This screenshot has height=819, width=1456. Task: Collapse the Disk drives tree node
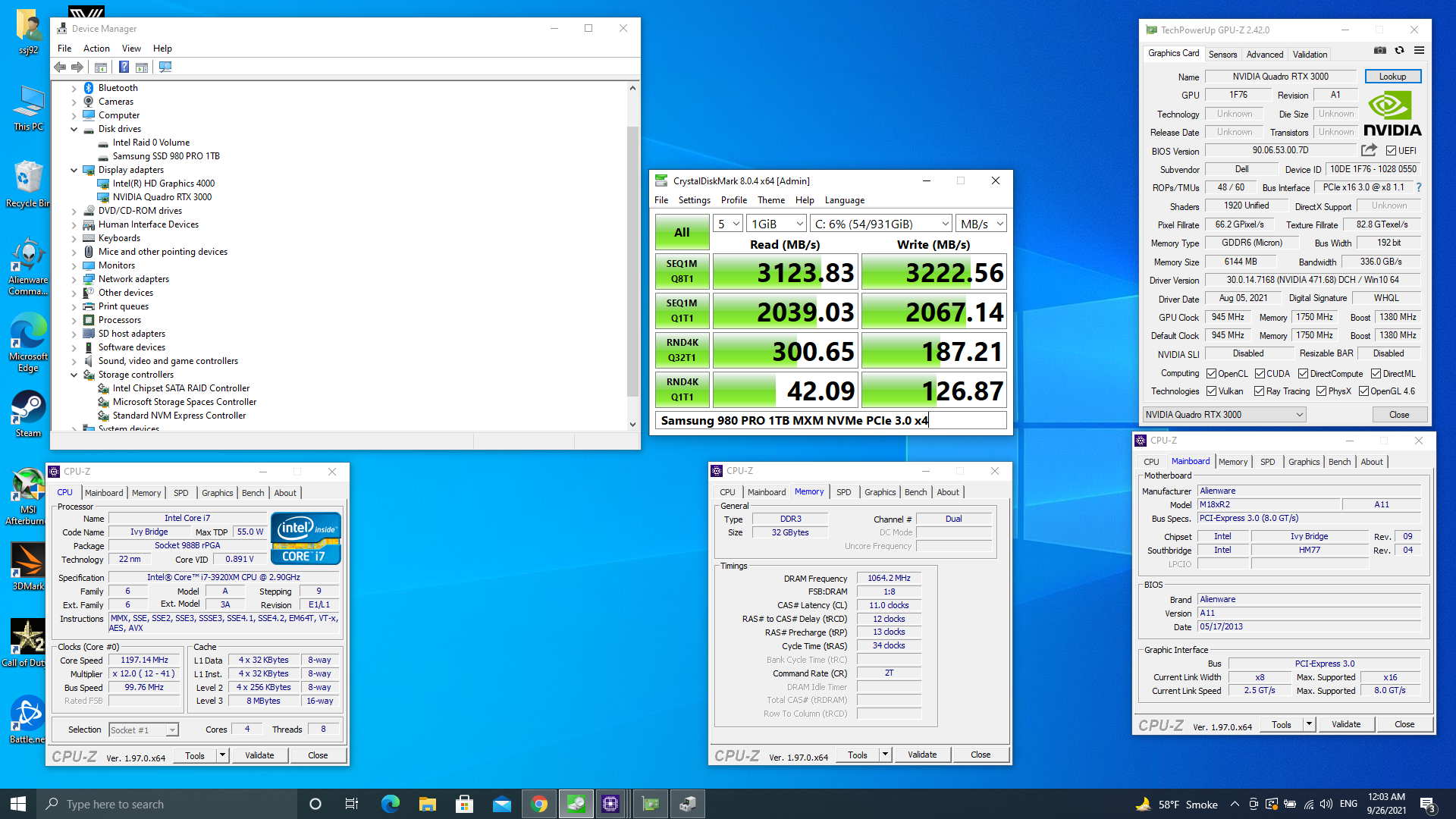click(x=74, y=129)
